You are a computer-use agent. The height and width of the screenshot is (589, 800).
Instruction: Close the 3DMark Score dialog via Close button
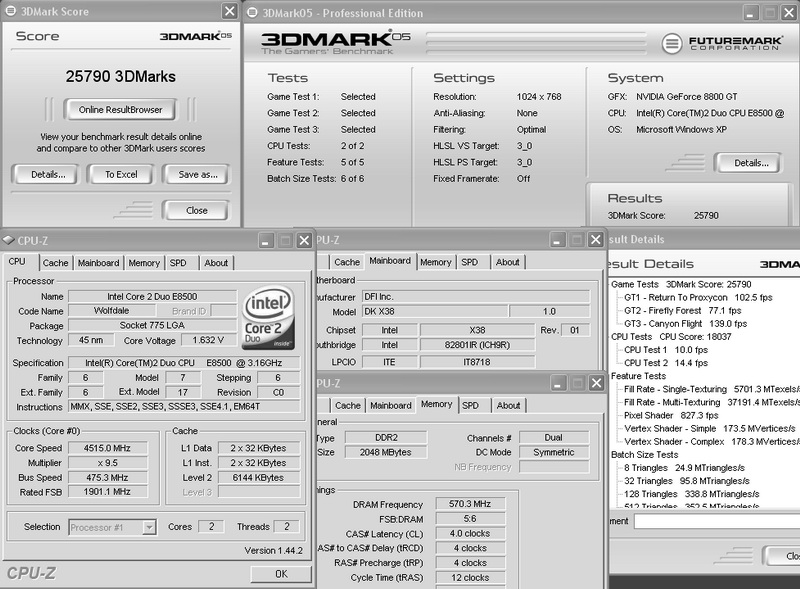coord(196,210)
